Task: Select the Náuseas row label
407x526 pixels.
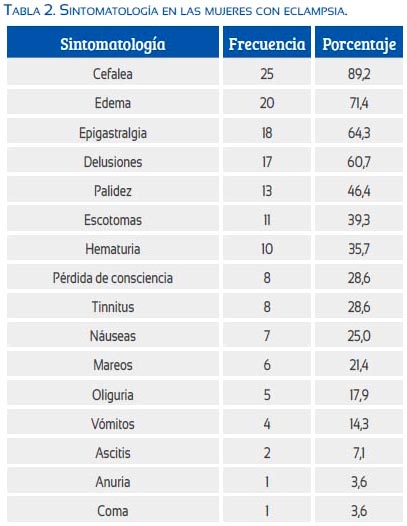Action: pyautogui.click(x=113, y=336)
